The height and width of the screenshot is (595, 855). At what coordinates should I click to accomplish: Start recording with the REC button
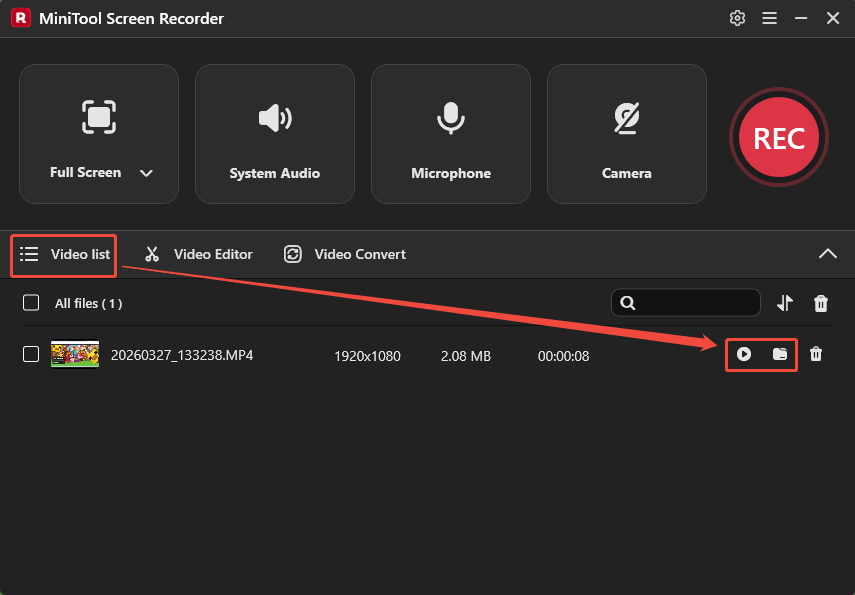tap(778, 137)
